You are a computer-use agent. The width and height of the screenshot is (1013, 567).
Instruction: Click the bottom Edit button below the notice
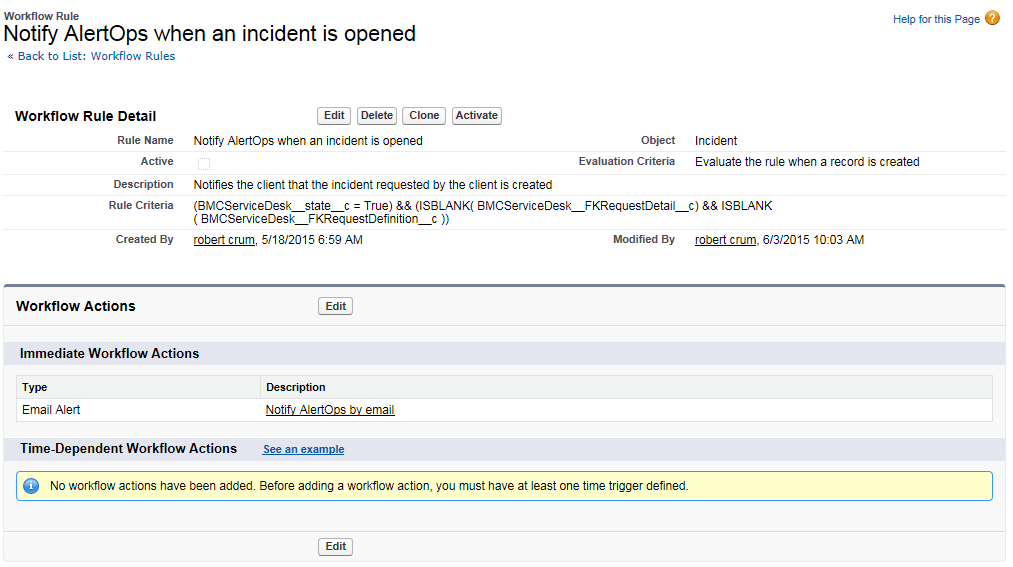[x=335, y=547]
